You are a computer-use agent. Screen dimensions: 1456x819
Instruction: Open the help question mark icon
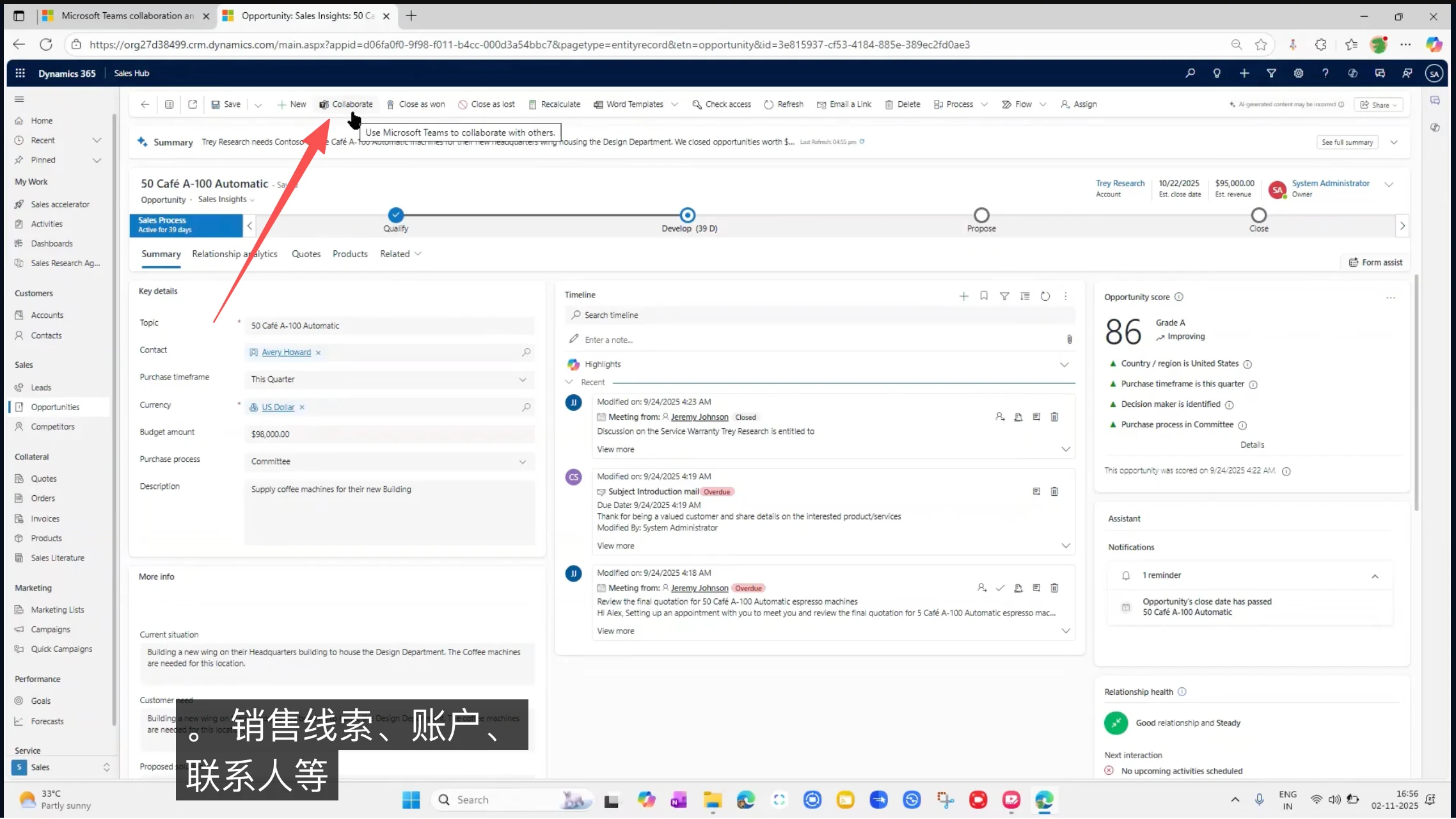tap(1325, 73)
